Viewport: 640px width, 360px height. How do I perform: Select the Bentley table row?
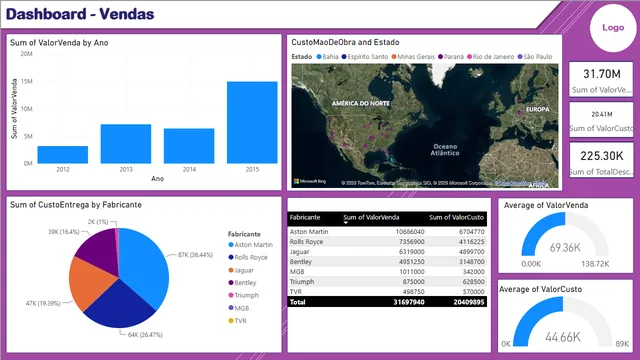[x=387, y=262]
